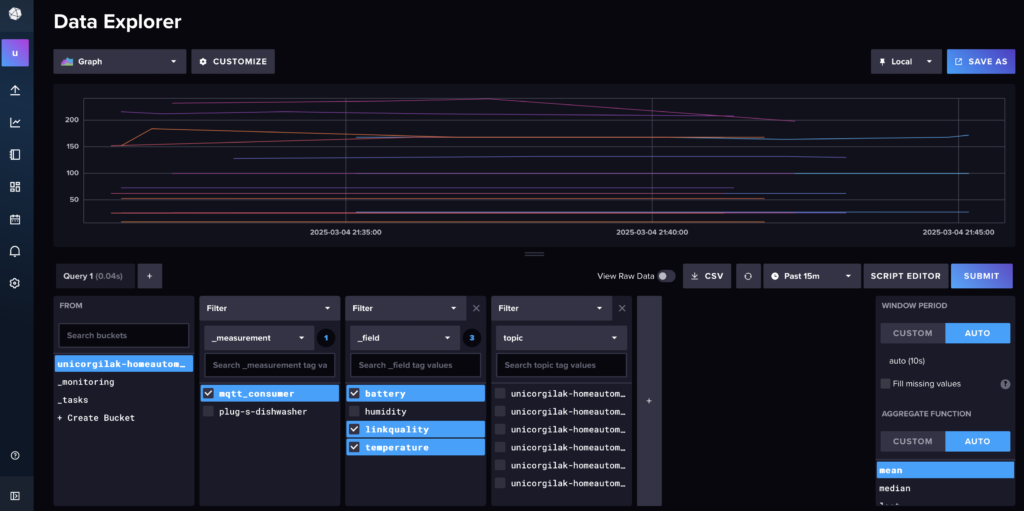The width and height of the screenshot is (1024, 511).
Task: Switch window period to Custom tab
Action: click(912, 333)
